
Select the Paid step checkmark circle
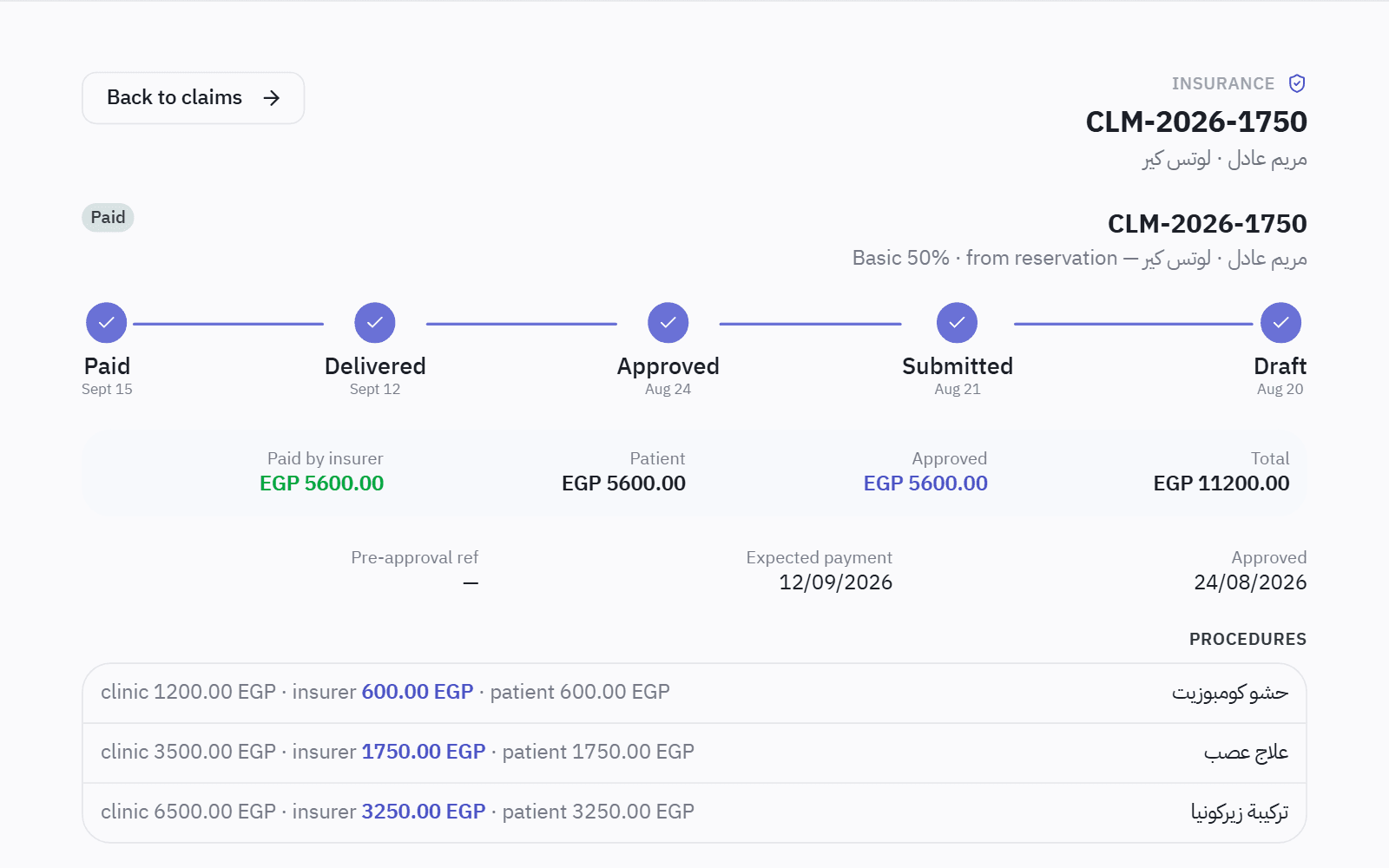click(107, 323)
